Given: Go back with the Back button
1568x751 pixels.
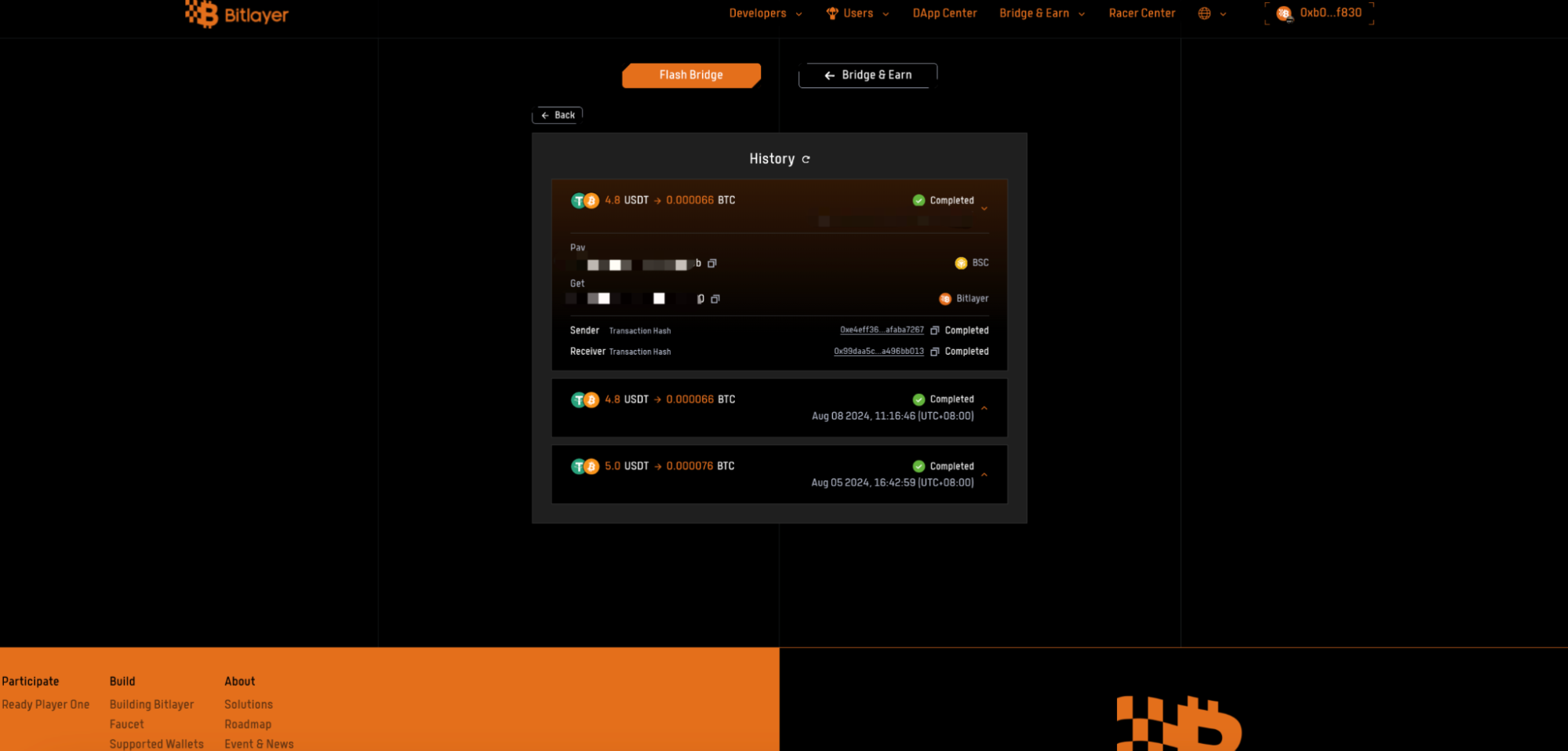Looking at the screenshot, I should coord(558,115).
